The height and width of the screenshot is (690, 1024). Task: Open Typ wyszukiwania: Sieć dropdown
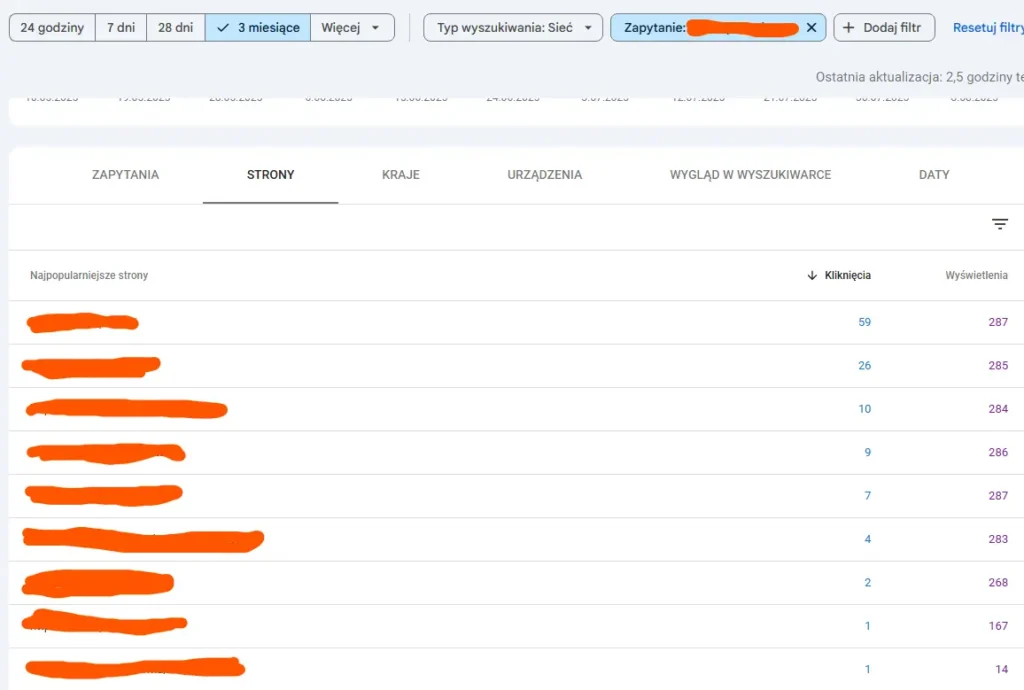(513, 28)
